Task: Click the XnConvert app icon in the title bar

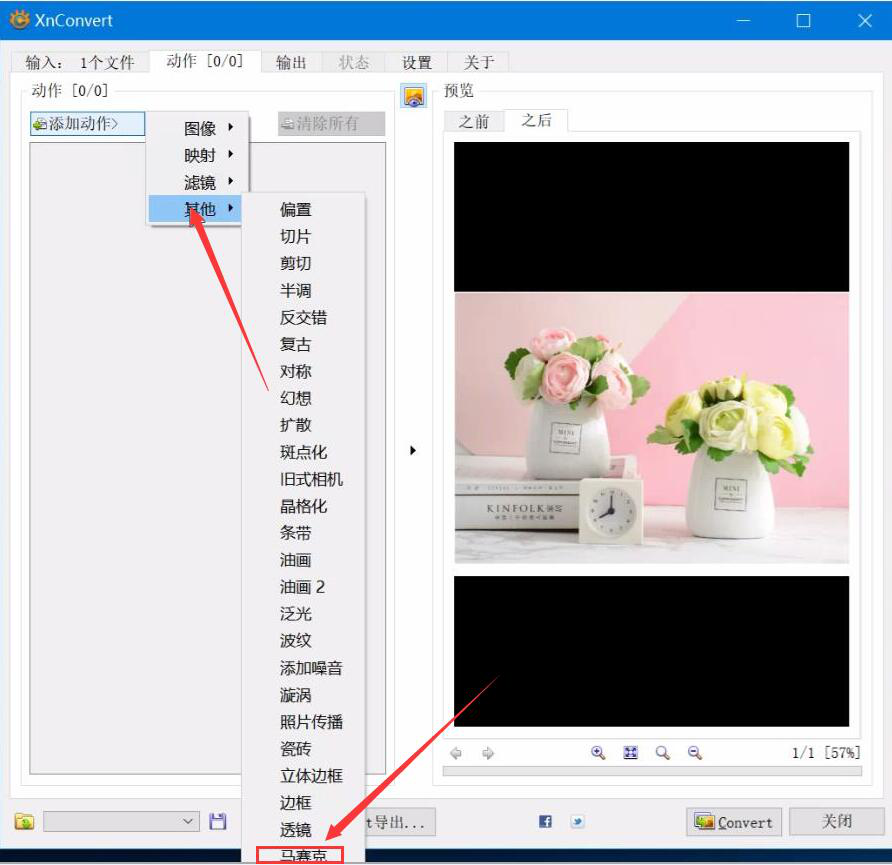Action: [x=19, y=20]
